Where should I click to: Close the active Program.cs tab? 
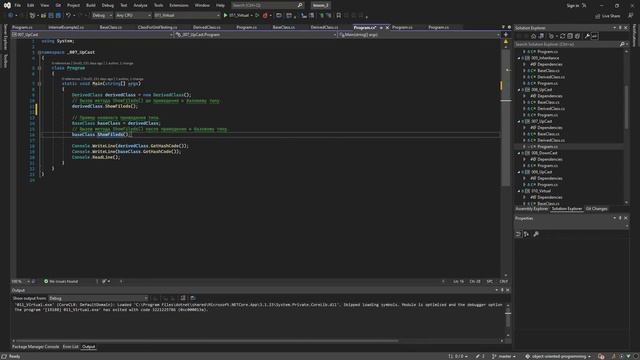coord(387,28)
